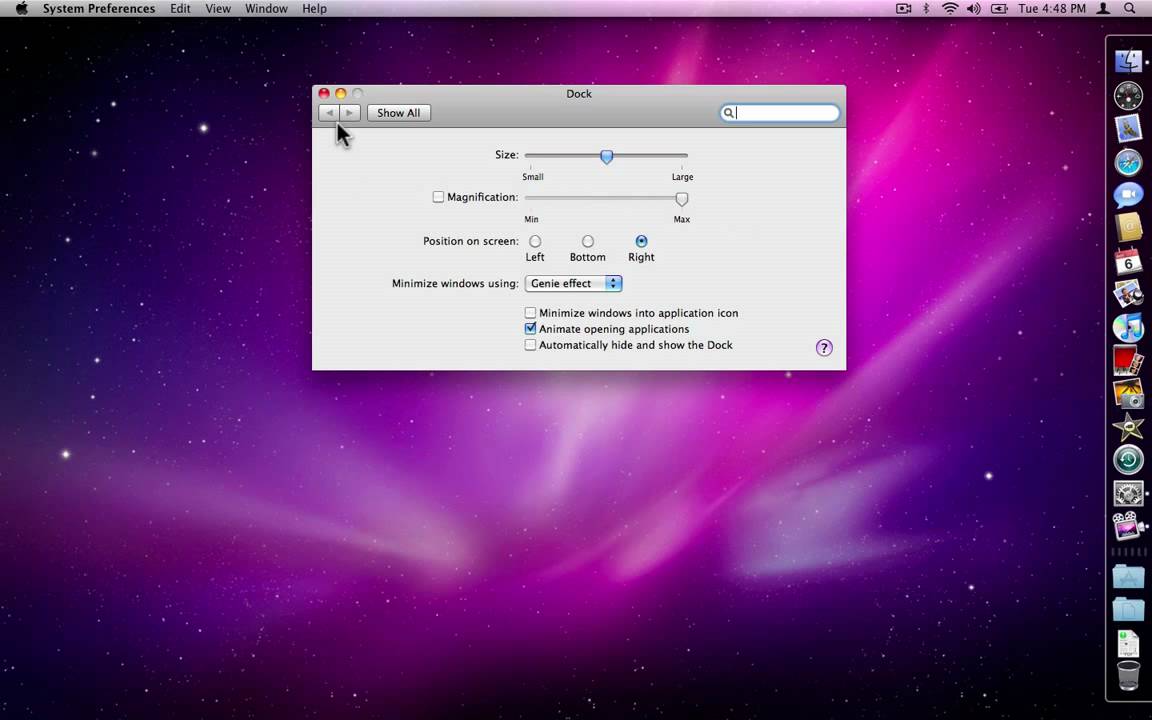
Task: Open the battery status menu
Action: [998, 9]
